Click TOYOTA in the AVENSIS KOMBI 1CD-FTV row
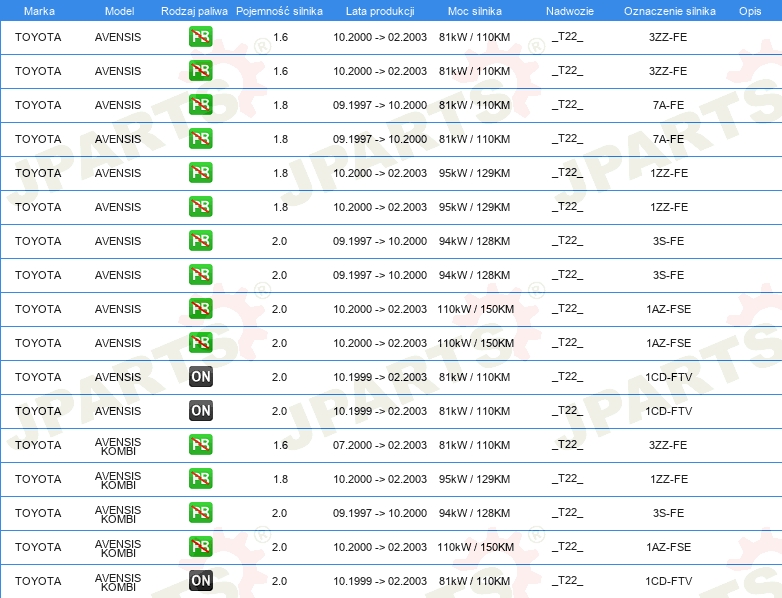Screen dimensions: 782x598 pyautogui.click(x=38, y=581)
